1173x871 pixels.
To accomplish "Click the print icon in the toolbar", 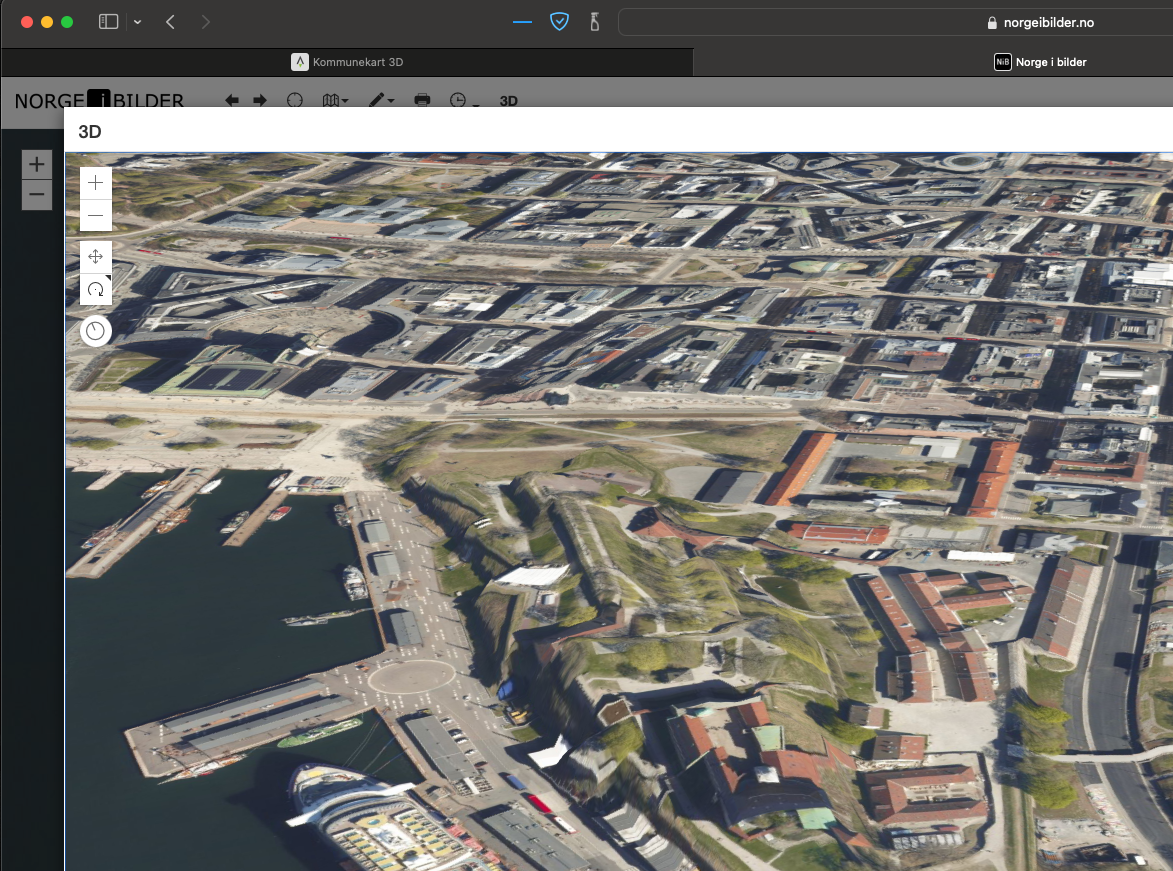I will [422, 100].
